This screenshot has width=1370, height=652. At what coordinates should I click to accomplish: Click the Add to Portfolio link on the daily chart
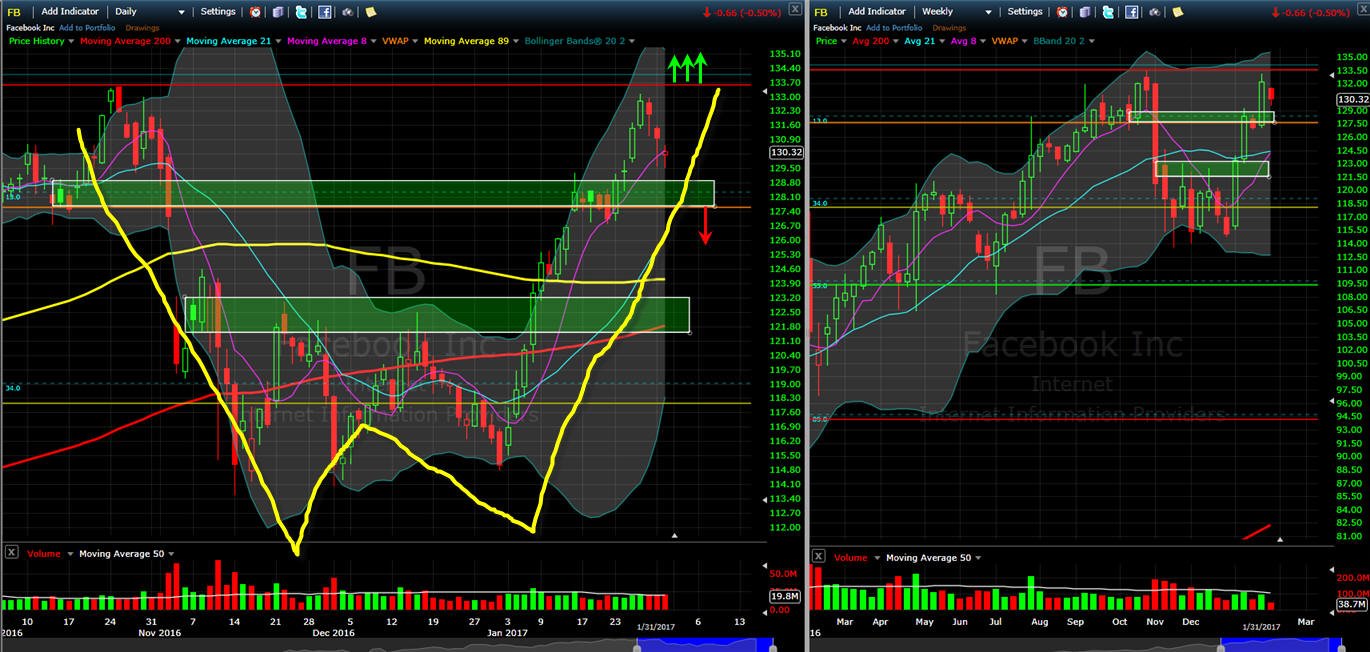tap(87, 28)
